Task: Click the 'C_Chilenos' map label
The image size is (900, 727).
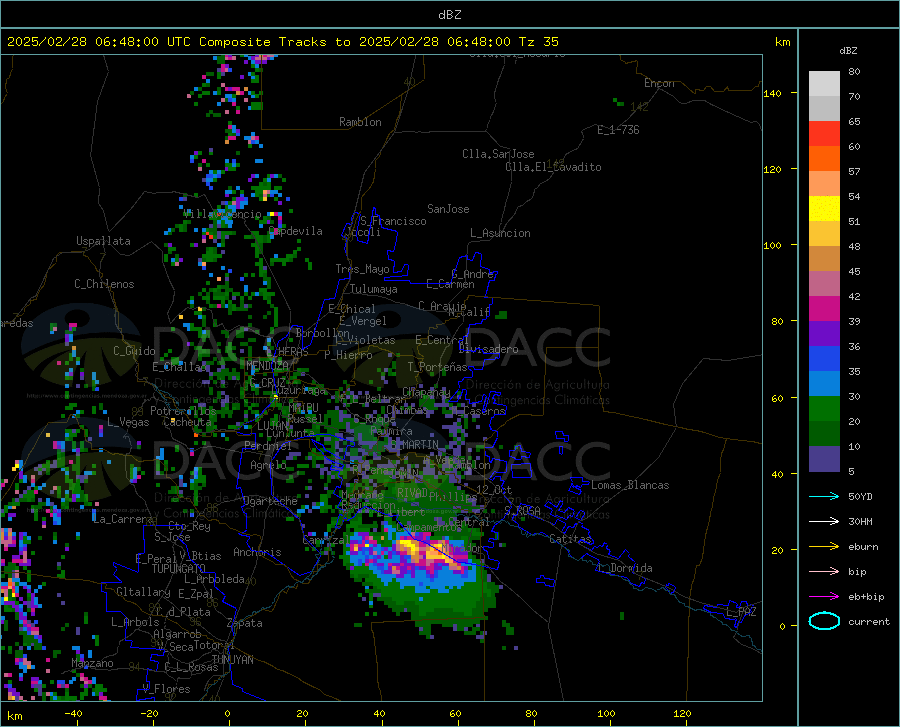Action: 104,284
